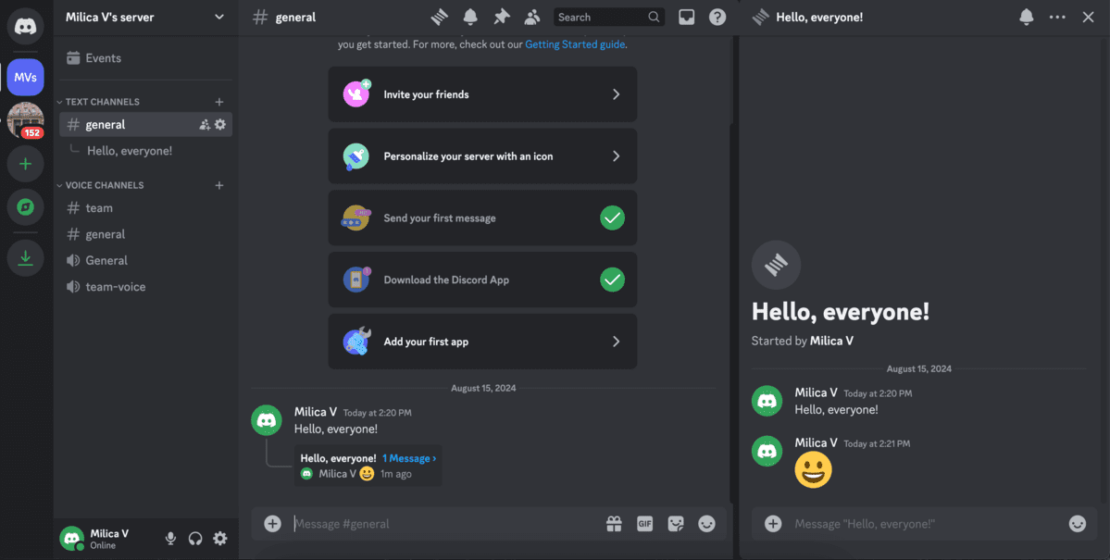The height and width of the screenshot is (560, 1110).
Task: Click the Message #general input field
Action: 440,524
